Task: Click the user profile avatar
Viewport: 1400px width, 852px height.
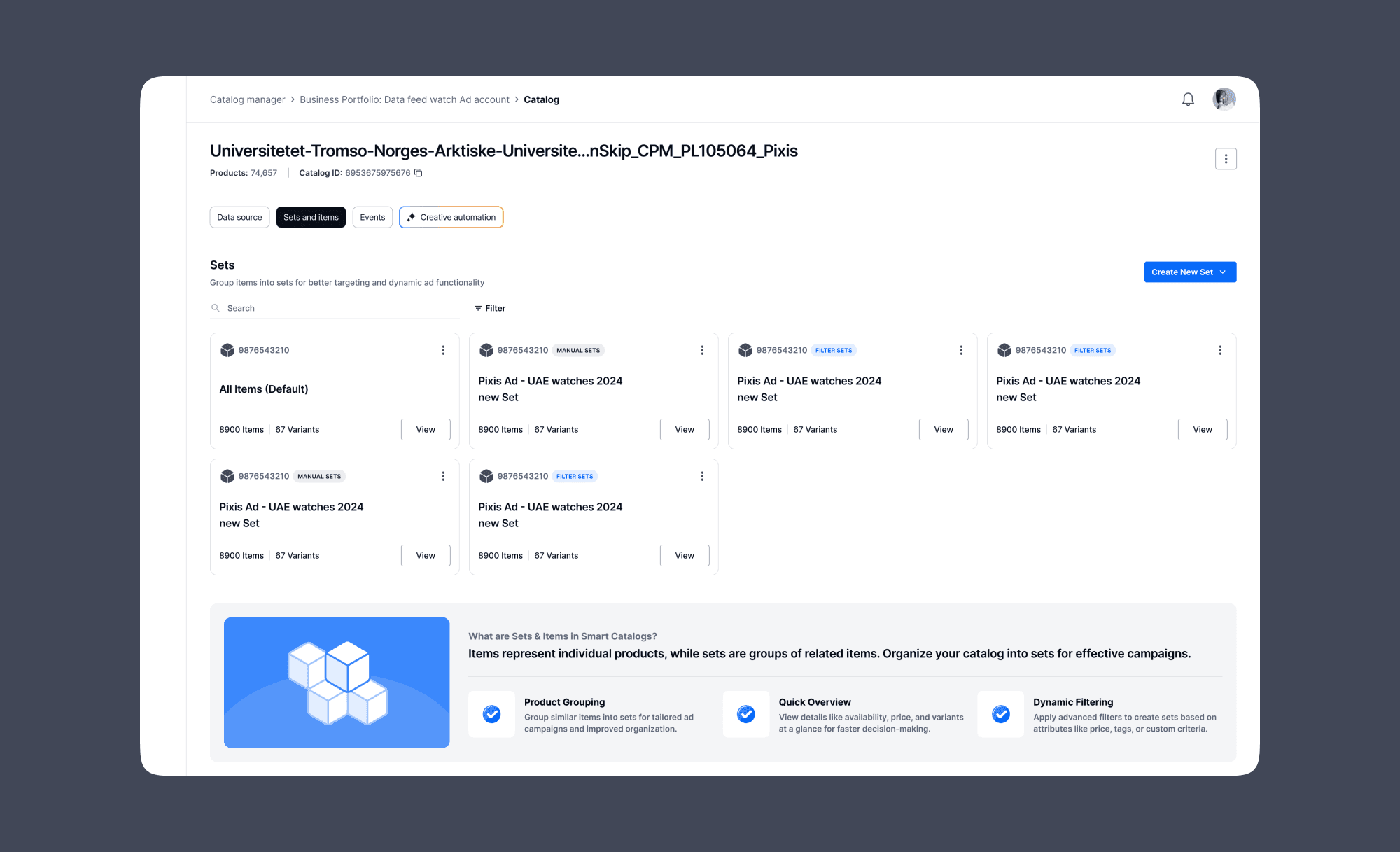Action: pos(1224,99)
